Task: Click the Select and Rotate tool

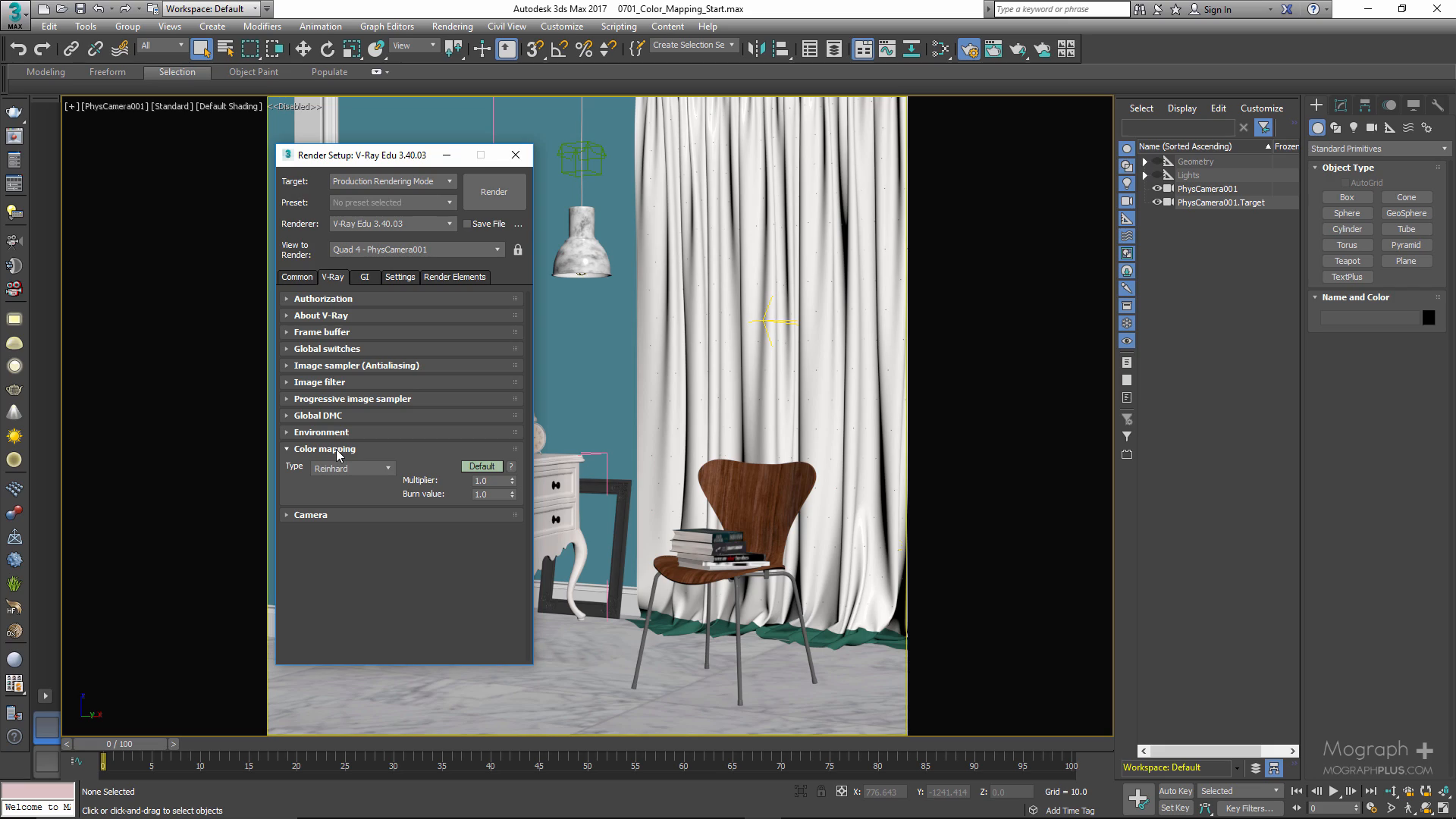Action: pyautogui.click(x=327, y=49)
